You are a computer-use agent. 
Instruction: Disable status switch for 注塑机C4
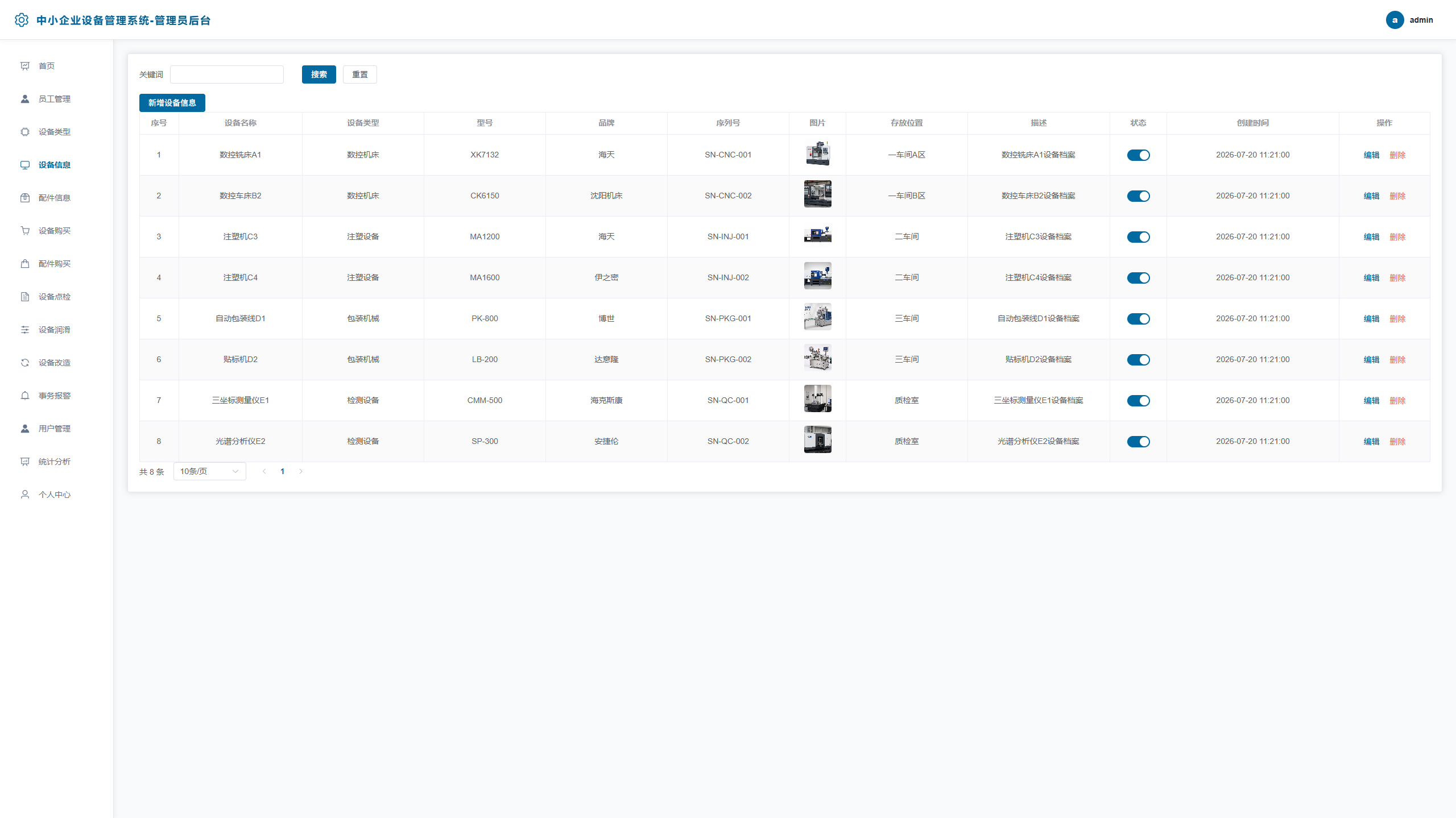click(x=1138, y=278)
